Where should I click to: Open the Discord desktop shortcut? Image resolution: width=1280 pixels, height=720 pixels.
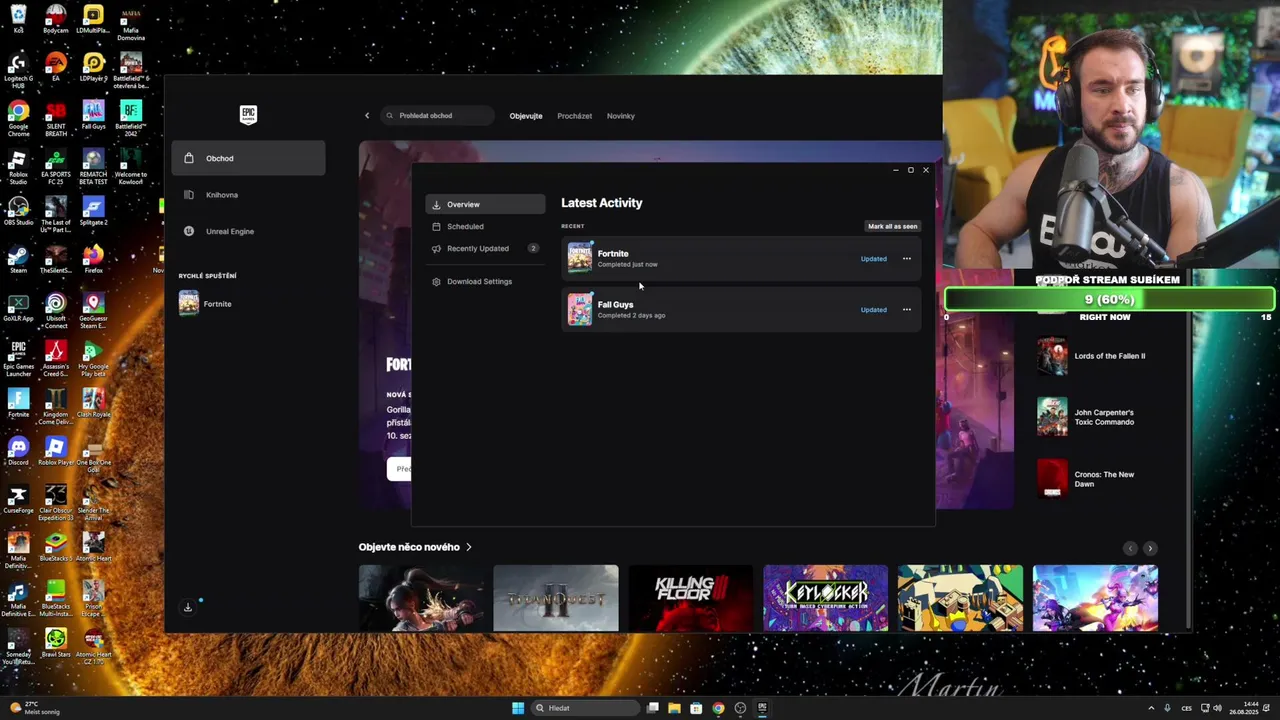(18, 451)
